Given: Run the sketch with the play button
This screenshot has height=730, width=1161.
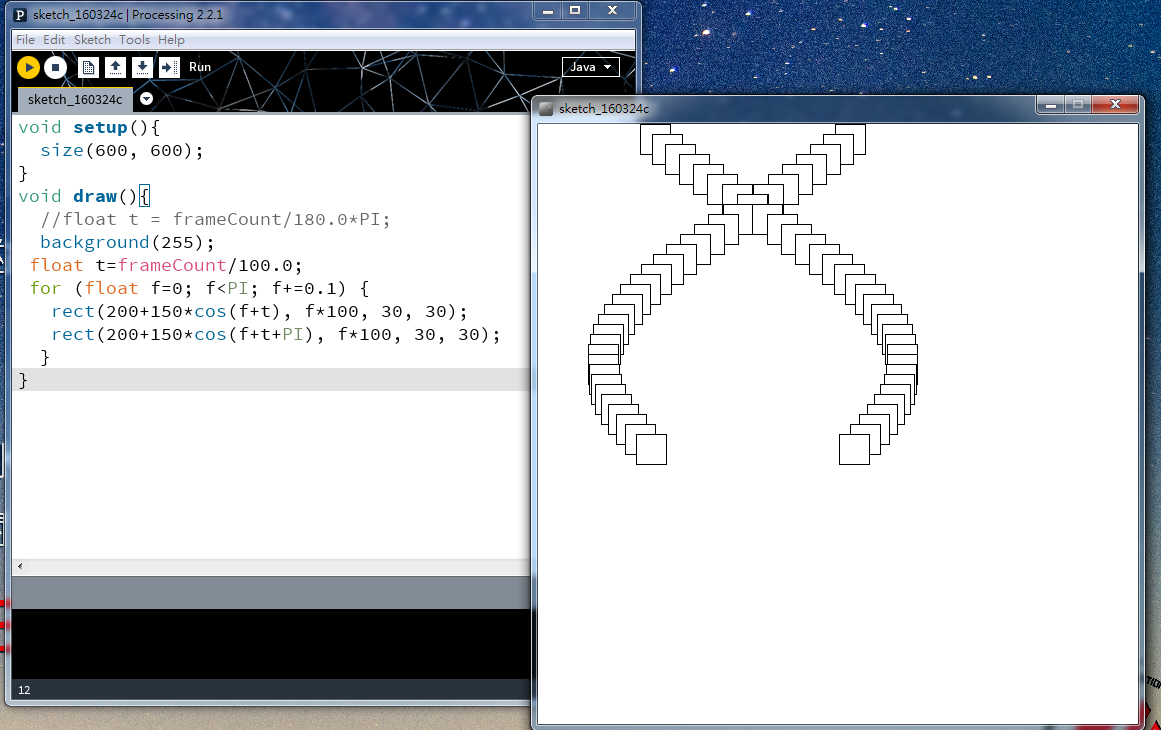Looking at the screenshot, I should click(x=28, y=67).
